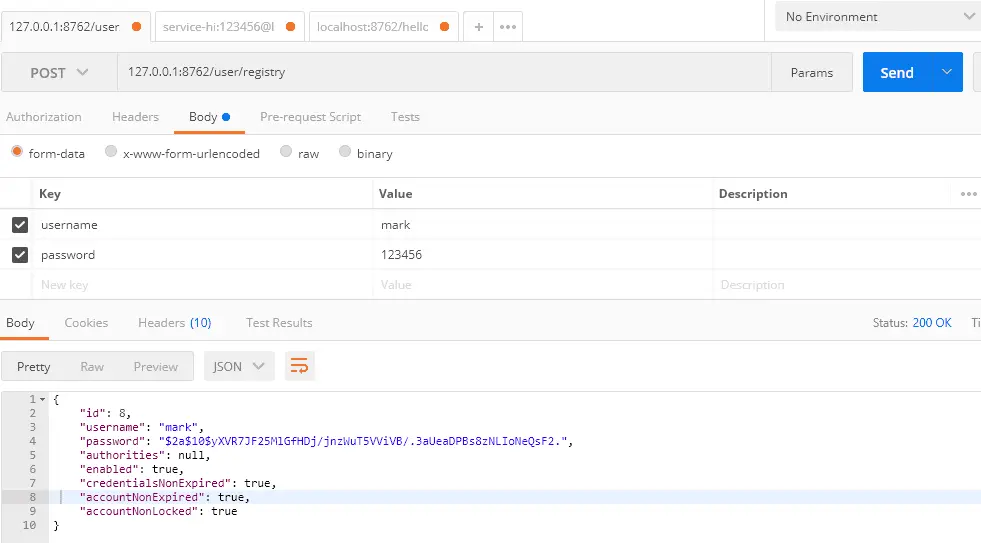Open column options ellipsis in Description header
Image resolution: width=981 pixels, height=543 pixels.
968,194
